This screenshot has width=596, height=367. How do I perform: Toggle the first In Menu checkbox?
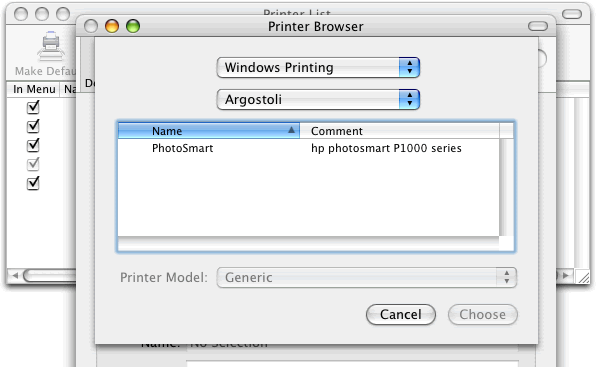pyautogui.click(x=33, y=107)
